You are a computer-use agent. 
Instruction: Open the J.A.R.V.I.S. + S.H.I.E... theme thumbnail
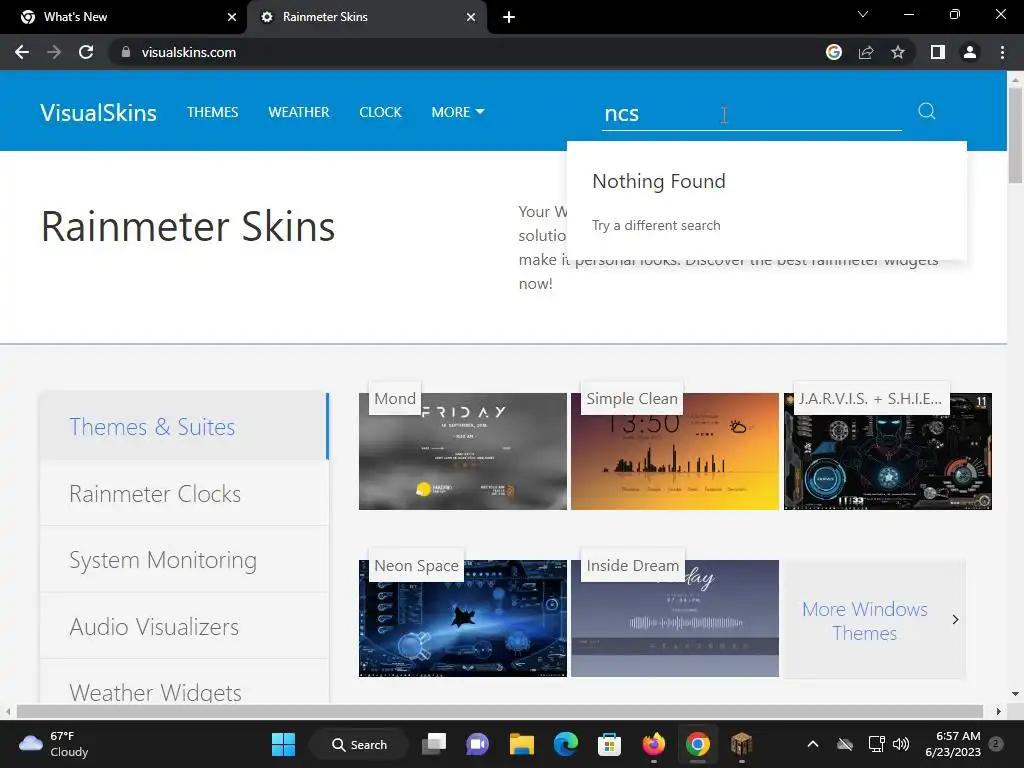pyautogui.click(x=888, y=451)
